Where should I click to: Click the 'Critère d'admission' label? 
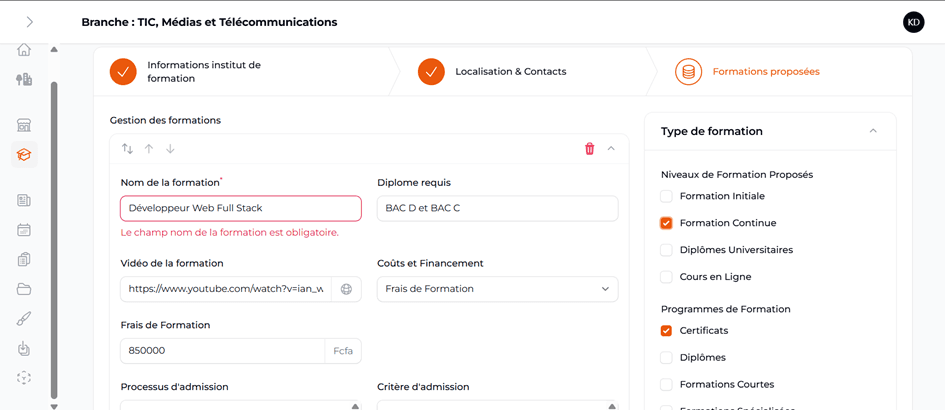point(423,386)
